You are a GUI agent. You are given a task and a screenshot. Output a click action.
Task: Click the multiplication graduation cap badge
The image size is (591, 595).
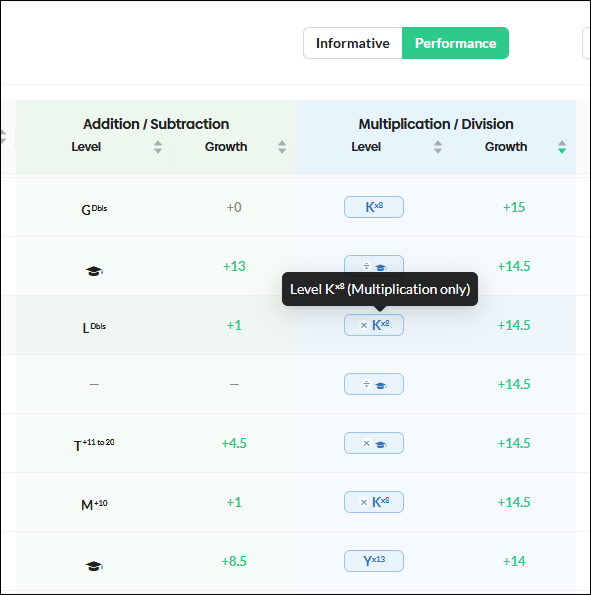(x=374, y=443)
